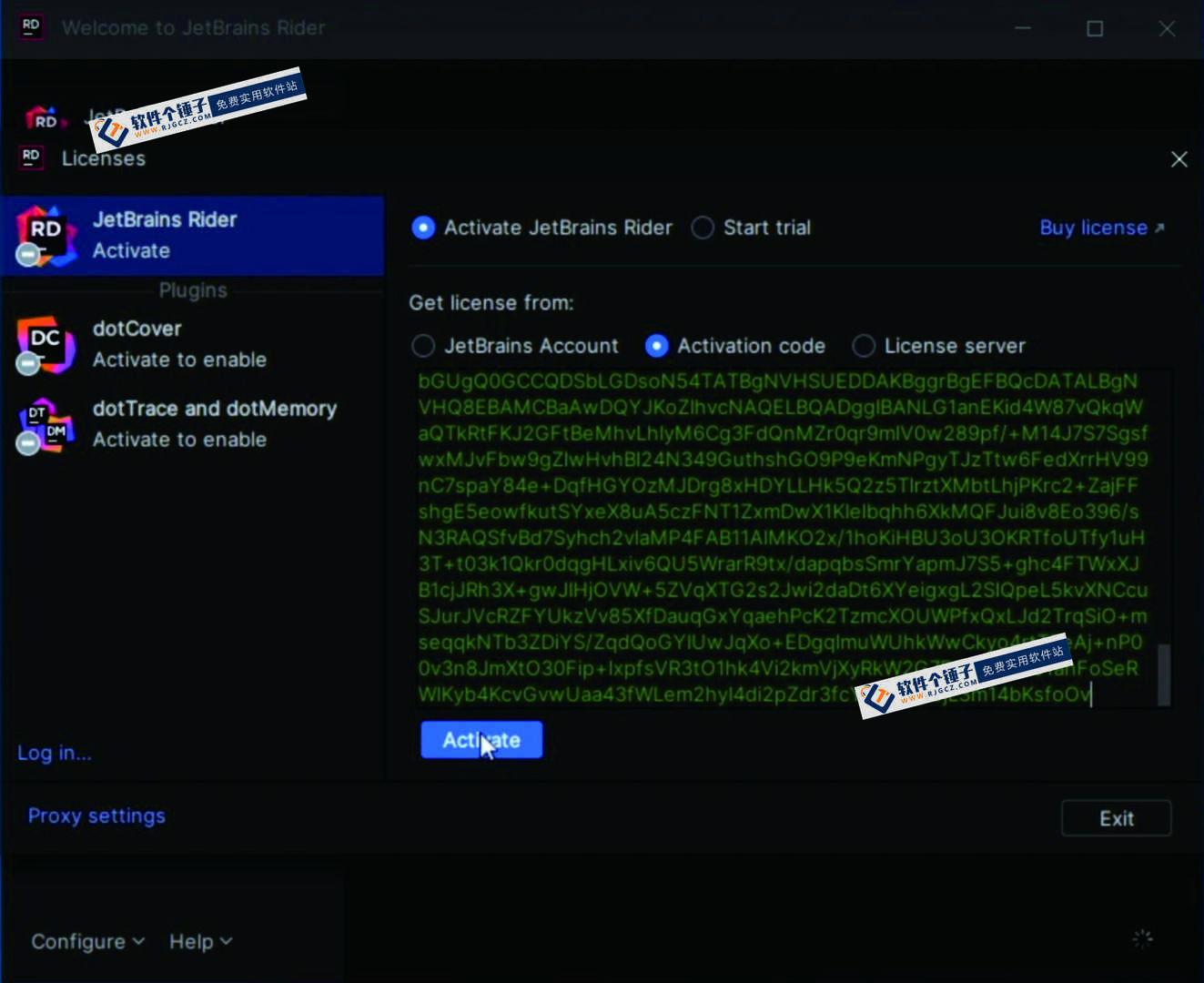Click the Plugins section label
Image resolution: width=1204 pixels, height=983 pixels.
(x=193, y=290)
